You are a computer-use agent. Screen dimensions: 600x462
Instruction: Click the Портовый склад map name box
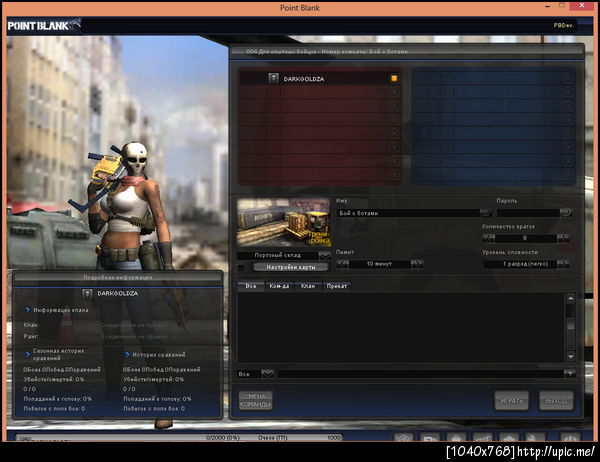click(x=278, y=255)
